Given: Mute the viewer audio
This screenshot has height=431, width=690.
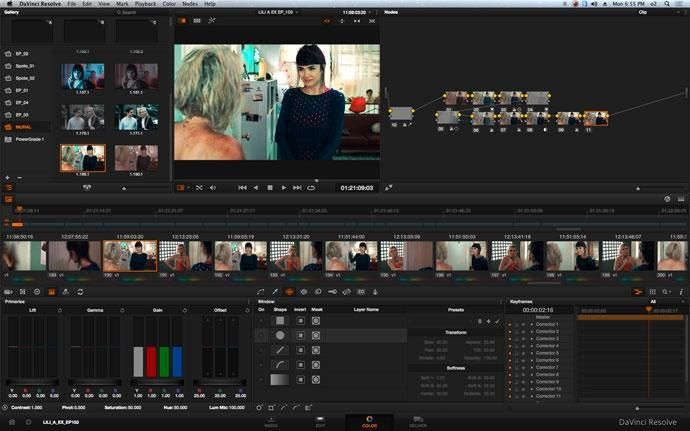Looking at the screenshot, I should 213,188.
